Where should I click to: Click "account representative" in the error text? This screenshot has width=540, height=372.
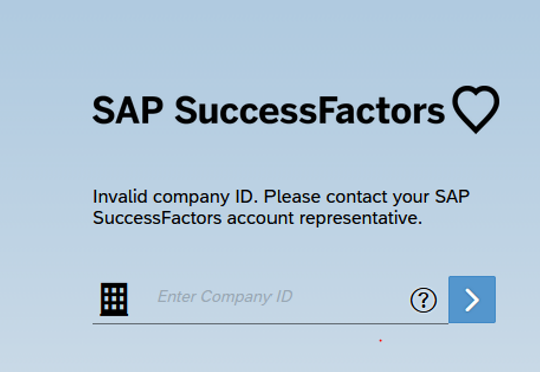pyautogui.click(x=324, y=218)
